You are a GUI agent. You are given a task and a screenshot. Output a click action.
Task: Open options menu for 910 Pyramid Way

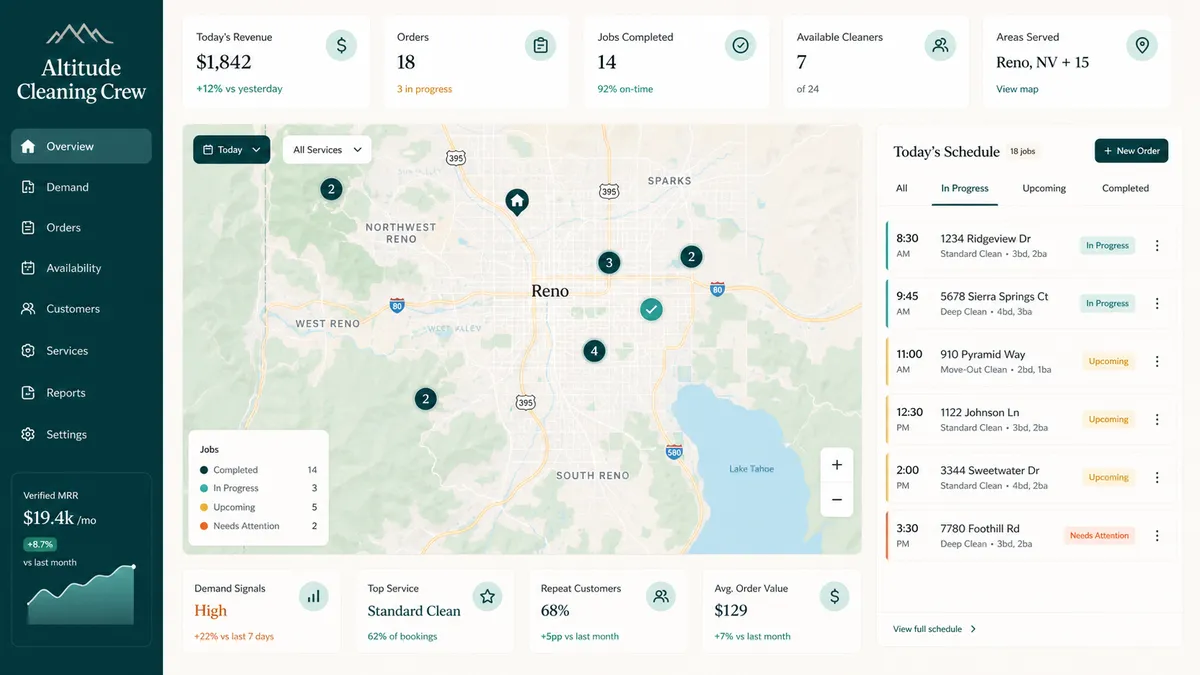[x=1157, y=362]
